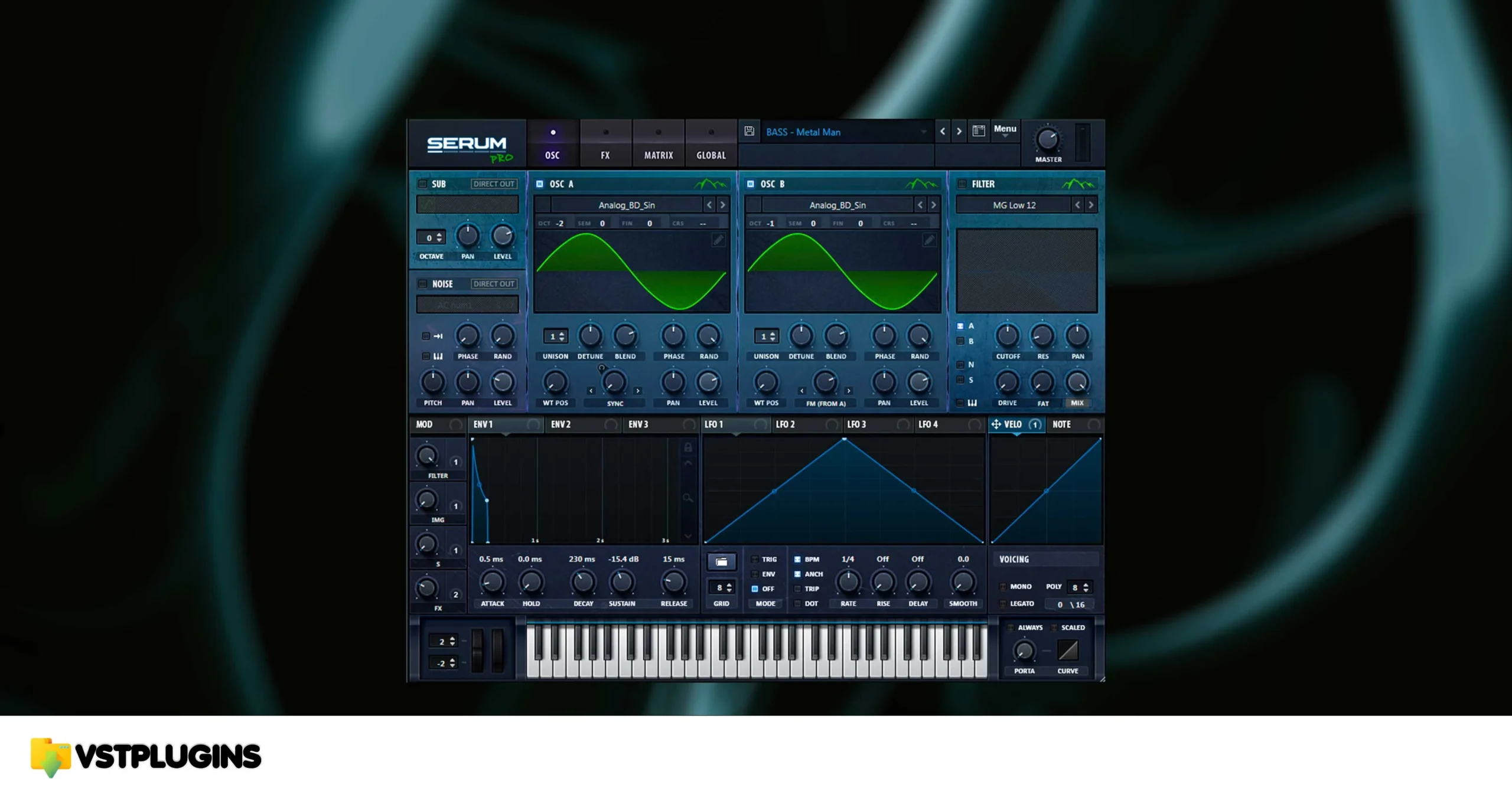Image resolution: width=1512 pixels, height=801 pixels.
Task: Click the noise one-shot arrow icon
Action: click(x=438, y=336)
